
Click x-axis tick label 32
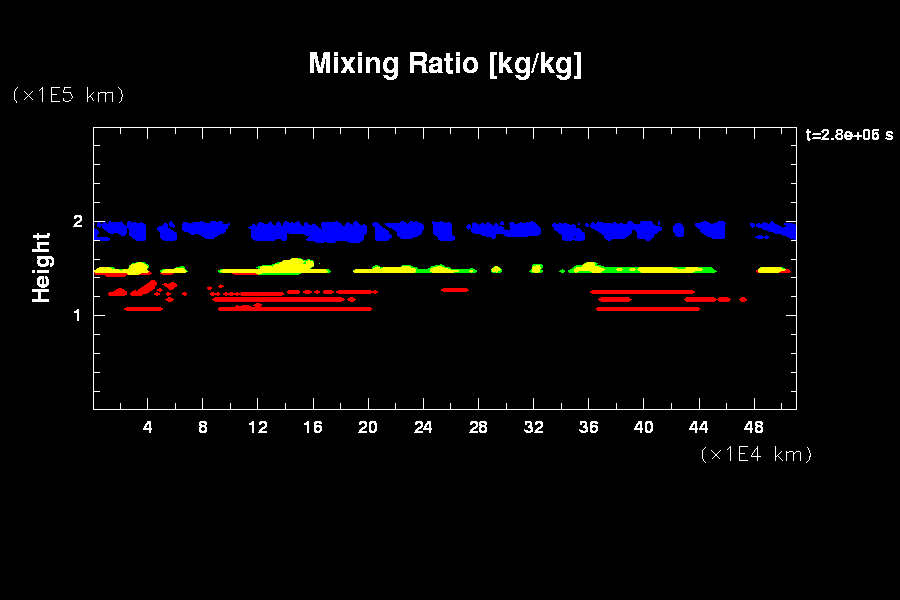coord(533,427)
